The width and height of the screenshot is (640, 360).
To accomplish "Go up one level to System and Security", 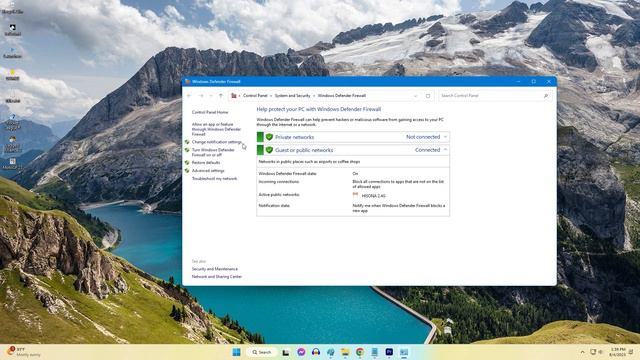I will click(221, 96).
